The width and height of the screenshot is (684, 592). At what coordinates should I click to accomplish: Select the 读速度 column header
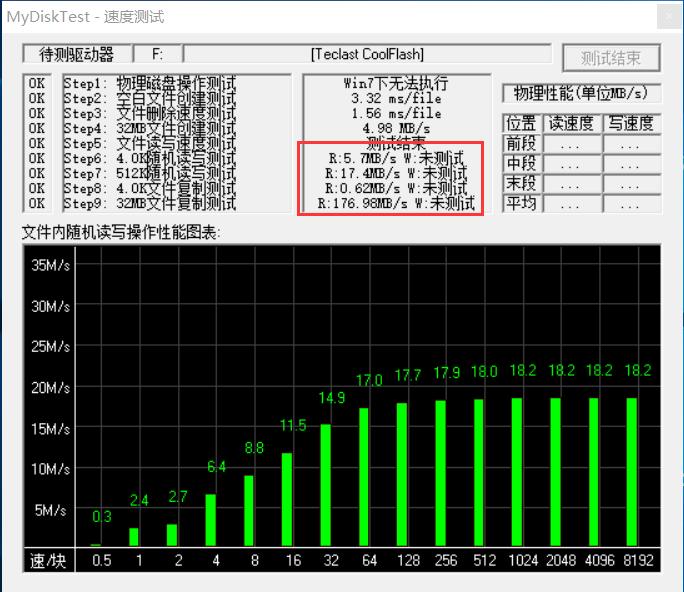(x=571, y=124)
